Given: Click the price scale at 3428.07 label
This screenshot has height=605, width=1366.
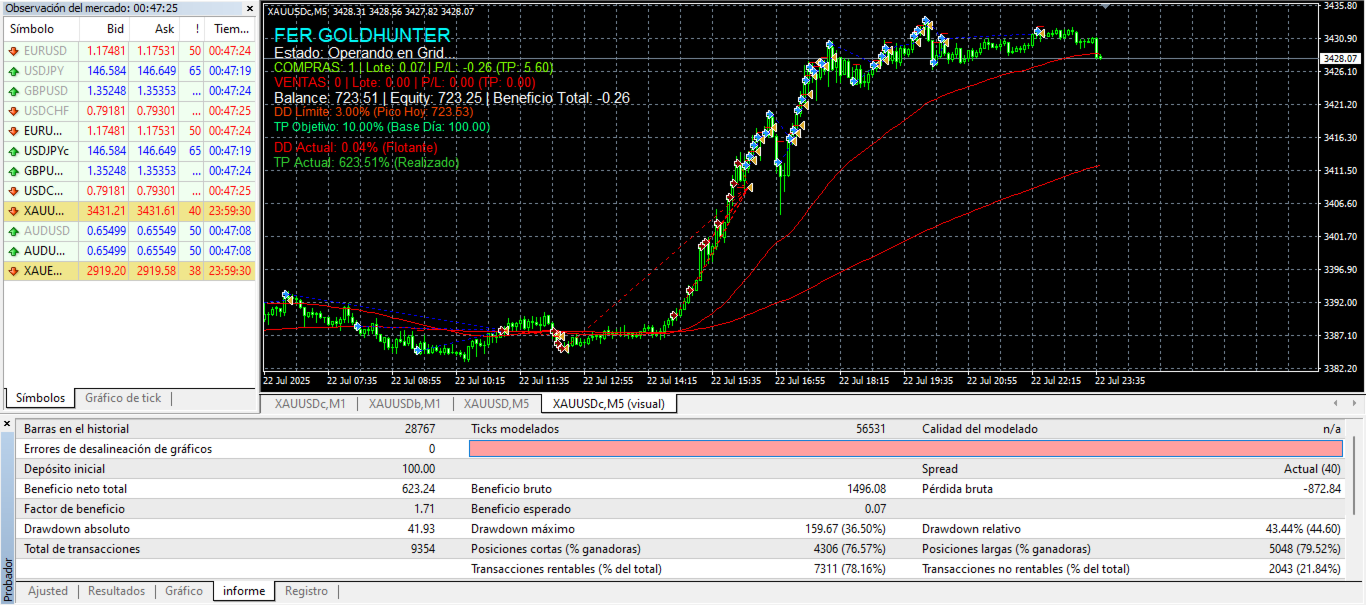Looking at the screenshot, I should point(1339,58).
